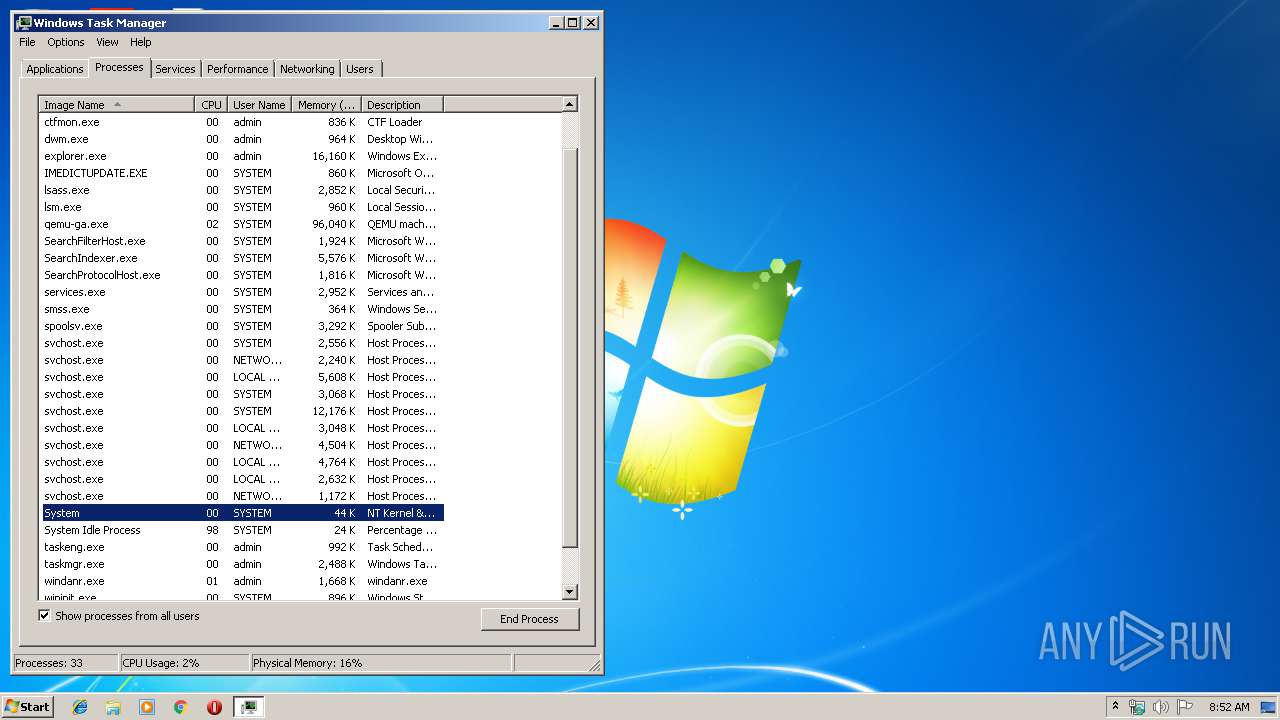This screenshot has width=1280, height=720.
Task: Sort by the User Name column header
Action: [259, 105]
